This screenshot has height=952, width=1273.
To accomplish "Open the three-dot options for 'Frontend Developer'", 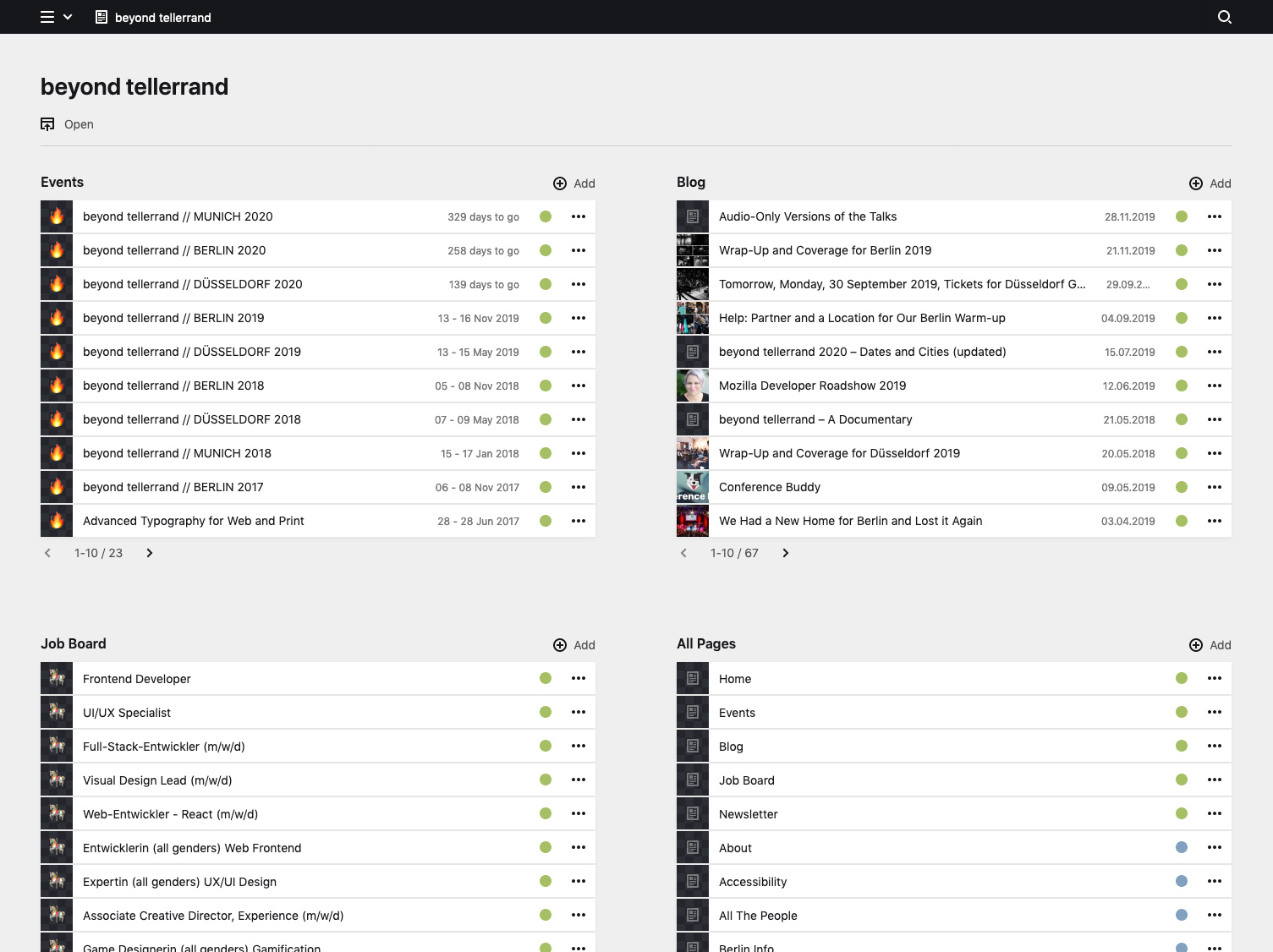I will click(x=579, y=678).
